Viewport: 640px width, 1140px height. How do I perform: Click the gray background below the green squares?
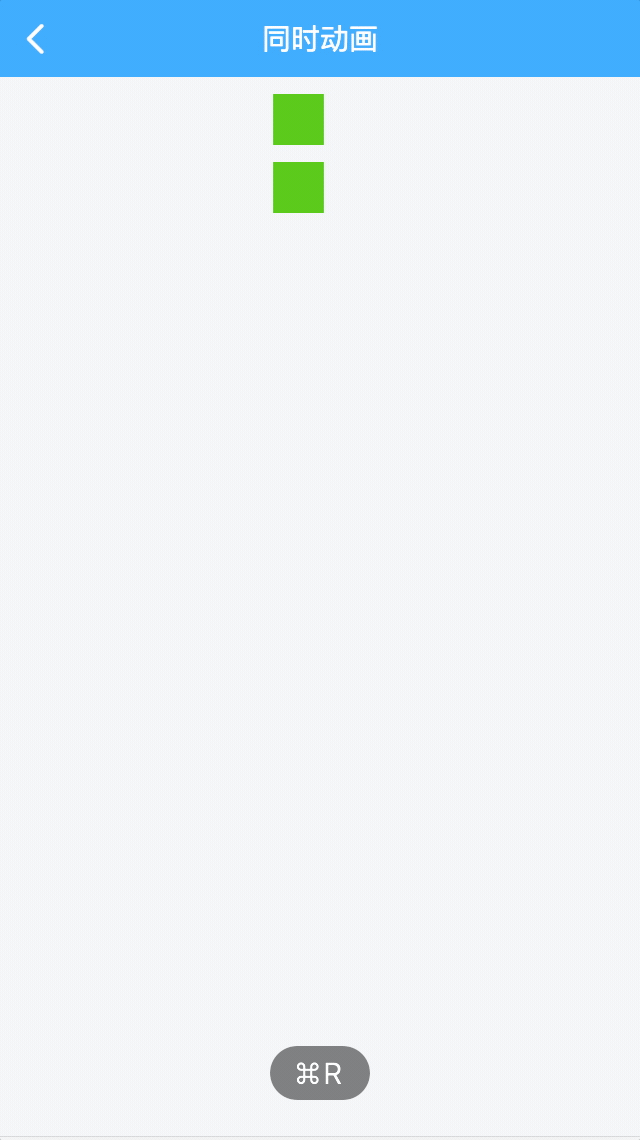coord(320,618)
